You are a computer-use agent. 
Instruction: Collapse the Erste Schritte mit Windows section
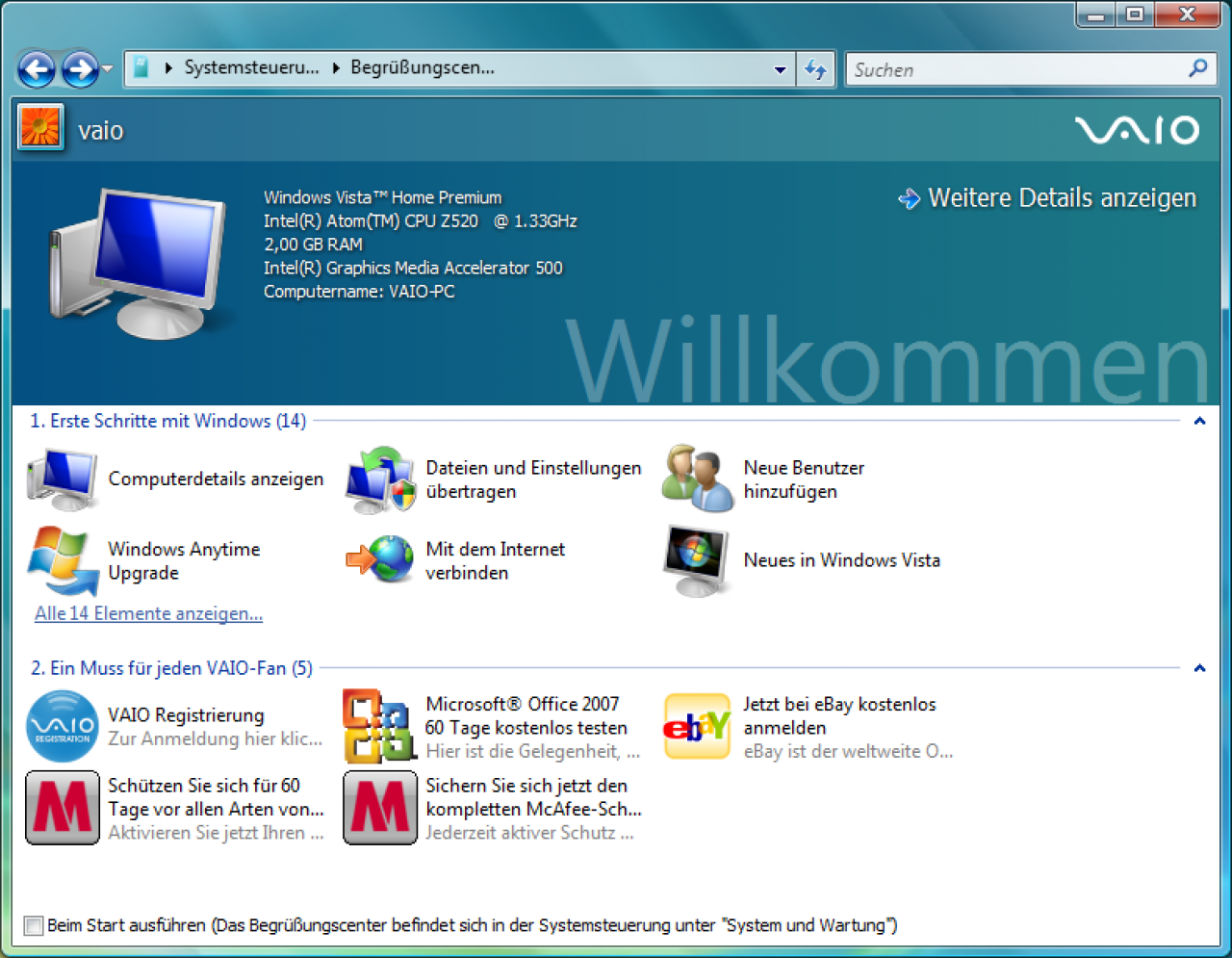pos(1199,421)
